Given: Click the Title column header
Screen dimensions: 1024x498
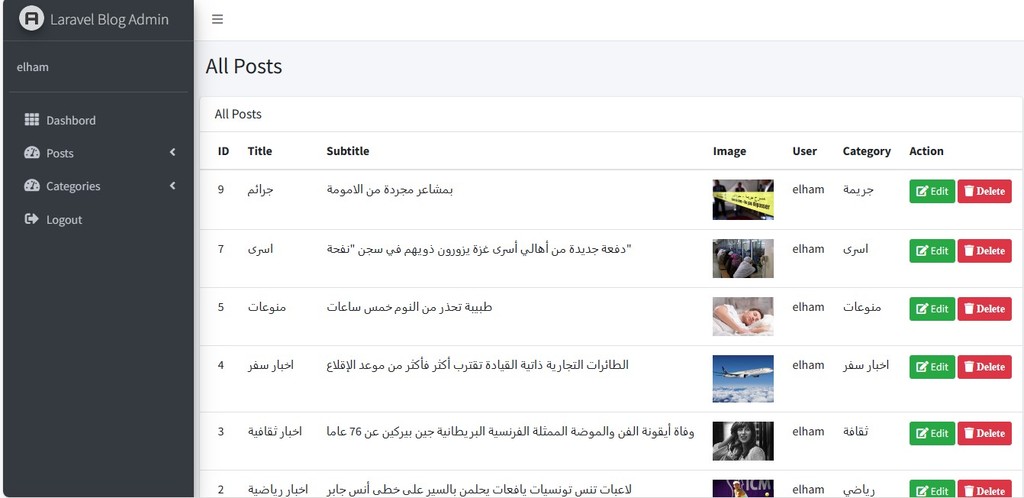Looking at the screenshot, I should (259, 151).
